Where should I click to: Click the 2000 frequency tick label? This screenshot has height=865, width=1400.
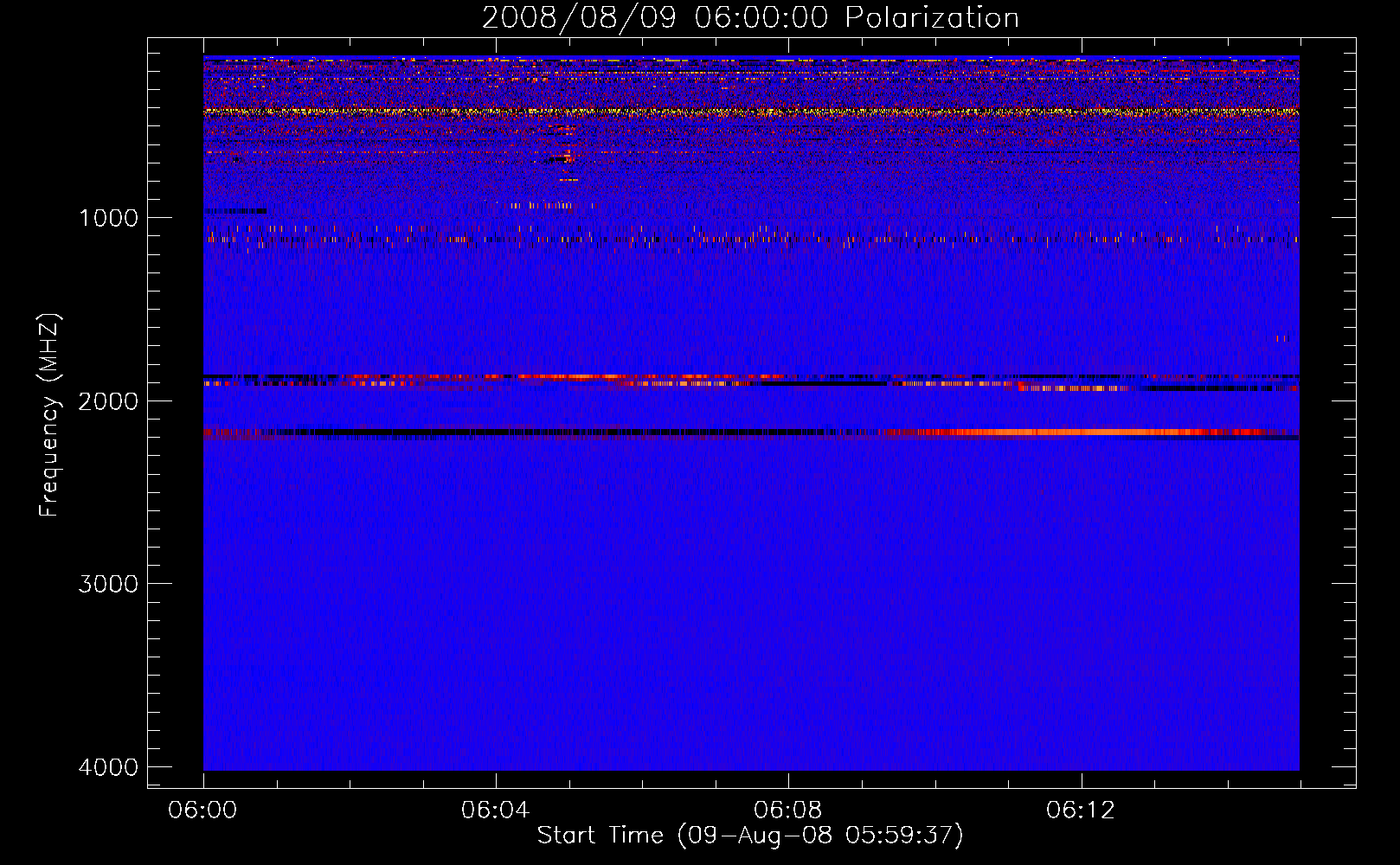[108, 401]
